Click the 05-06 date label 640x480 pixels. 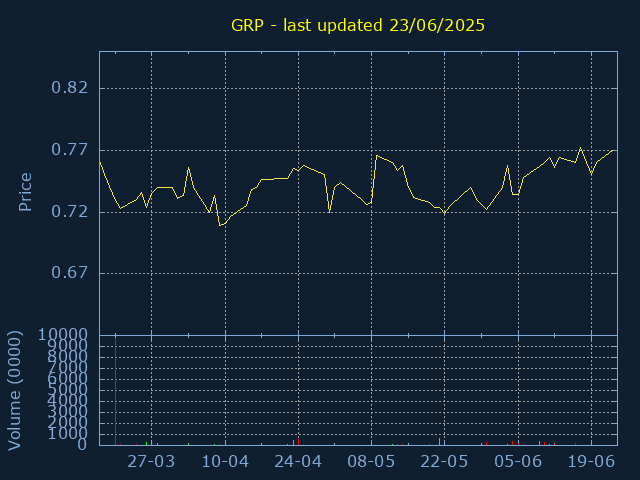(x=518, y=462)
